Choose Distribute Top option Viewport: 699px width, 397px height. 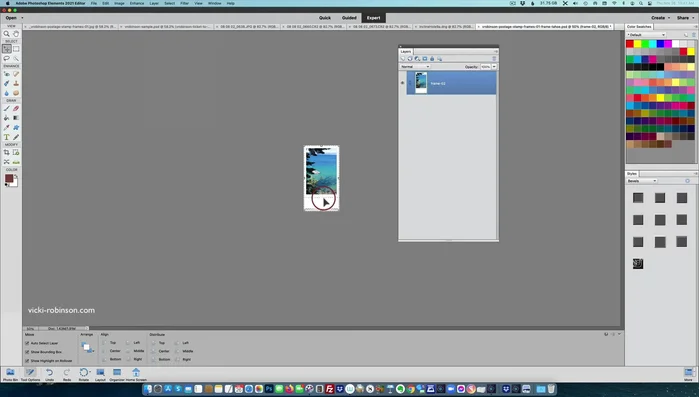tap(158, 343)
